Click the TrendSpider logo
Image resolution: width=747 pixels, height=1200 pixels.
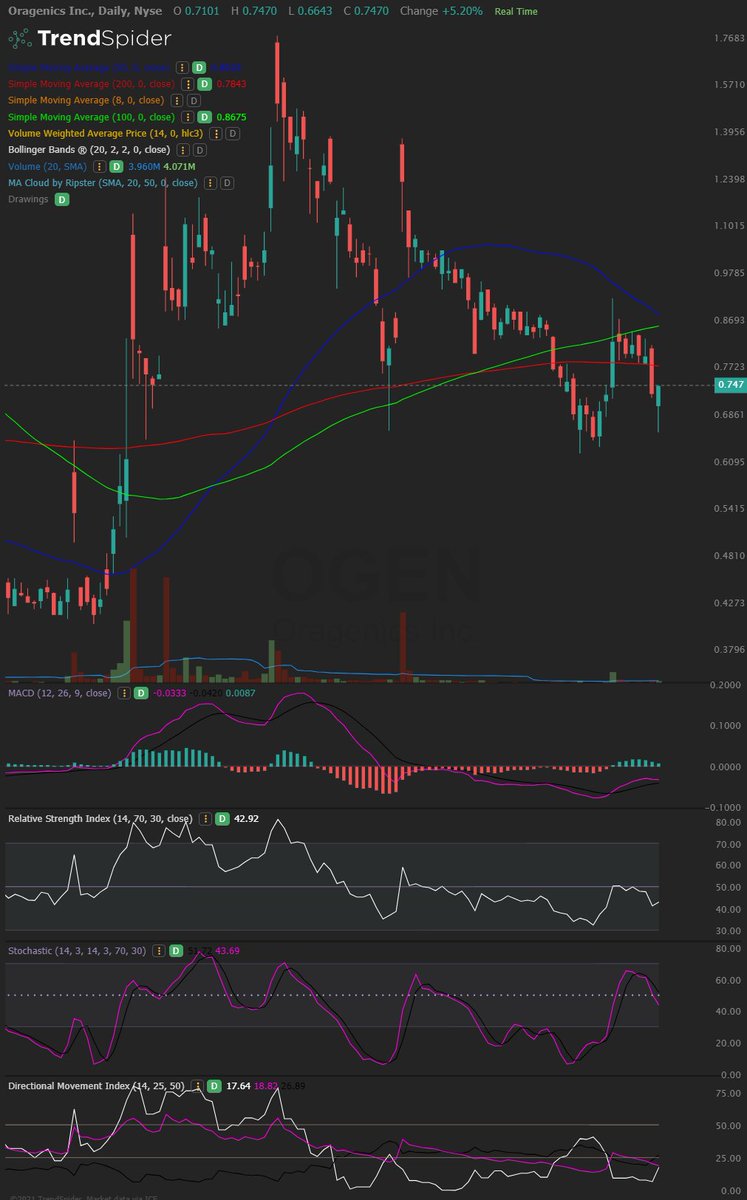(x=90, y=39)
